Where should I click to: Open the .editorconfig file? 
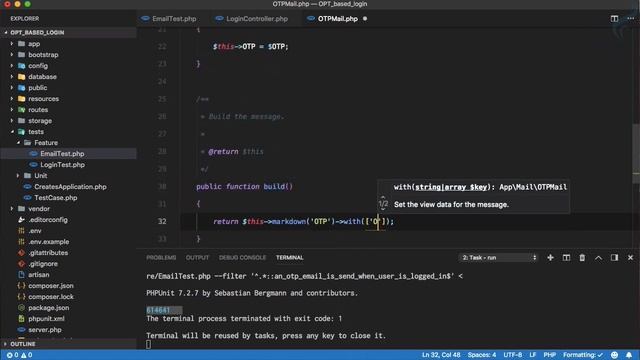[x=48, y=220]
